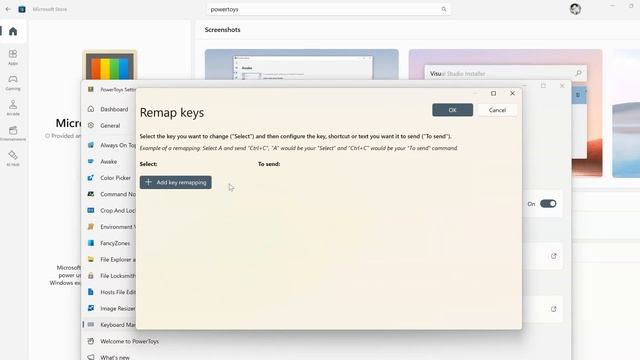This screenshot has height=360, width=640.
Task: Click the Always On Top icon
Action: click(91, 145)
